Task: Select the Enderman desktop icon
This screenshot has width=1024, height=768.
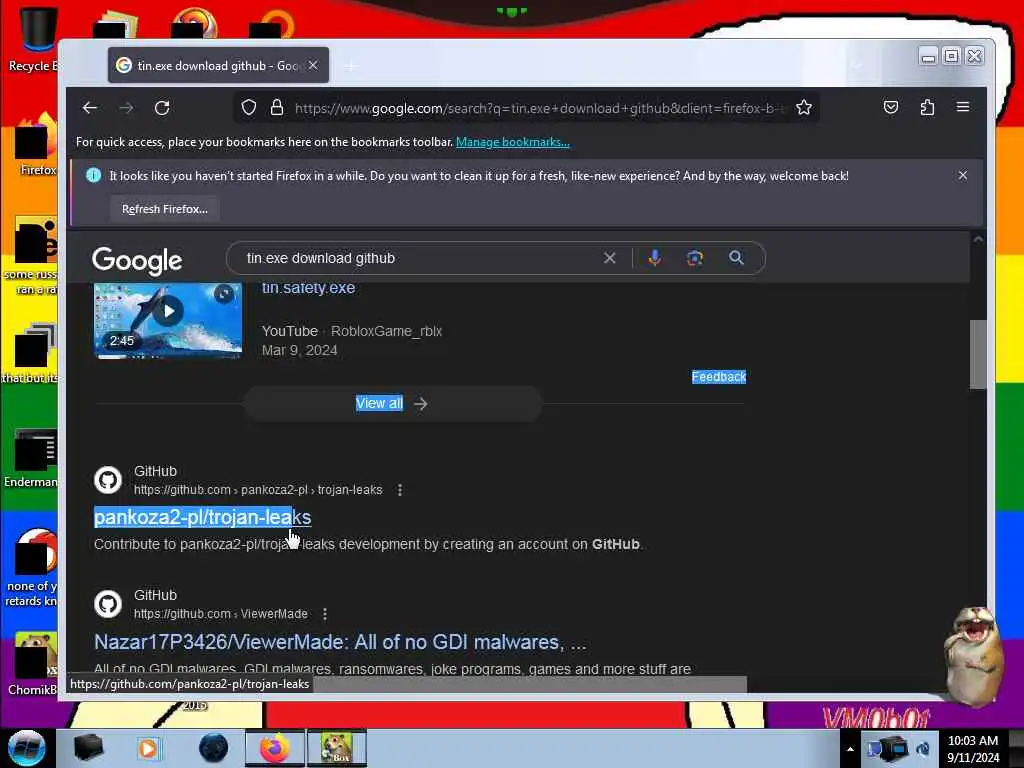Action: (x=31, y=458)
